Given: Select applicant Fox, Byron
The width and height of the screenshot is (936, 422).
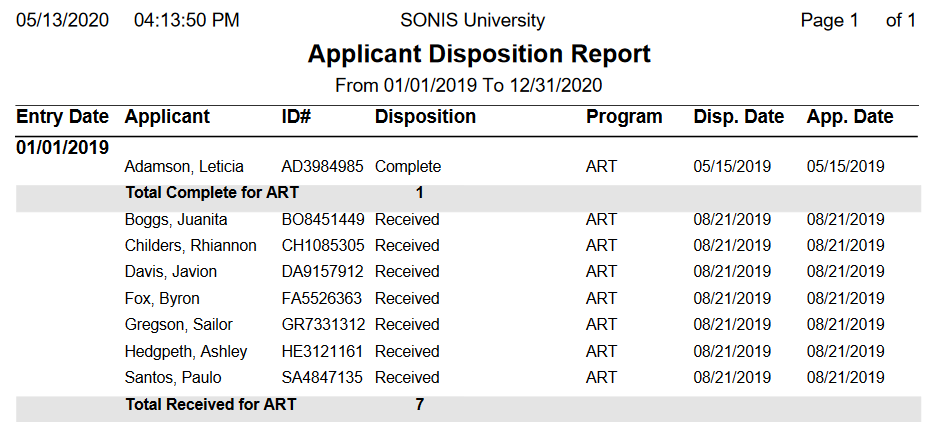Looking at the screenshot, I should click(162, 299).
